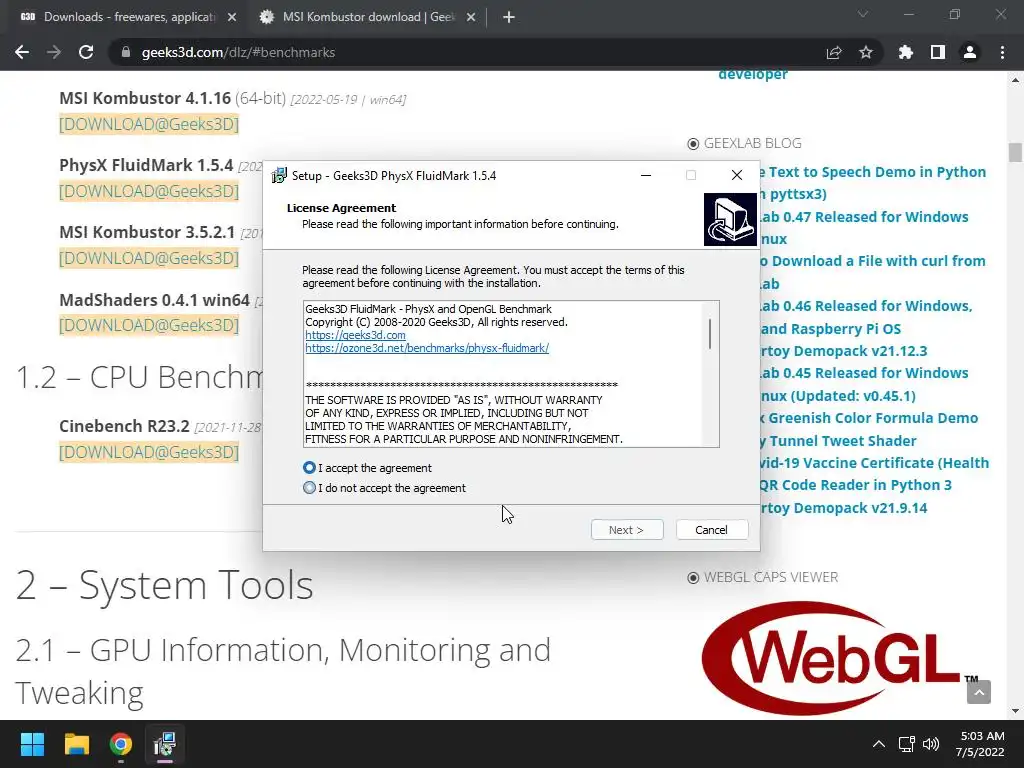Click the page vertical scrollbar thumb

1015,152
